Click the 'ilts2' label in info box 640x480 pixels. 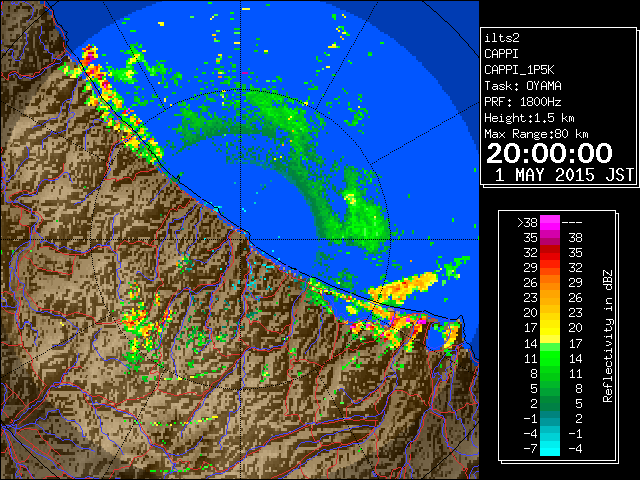pos(502,38)
